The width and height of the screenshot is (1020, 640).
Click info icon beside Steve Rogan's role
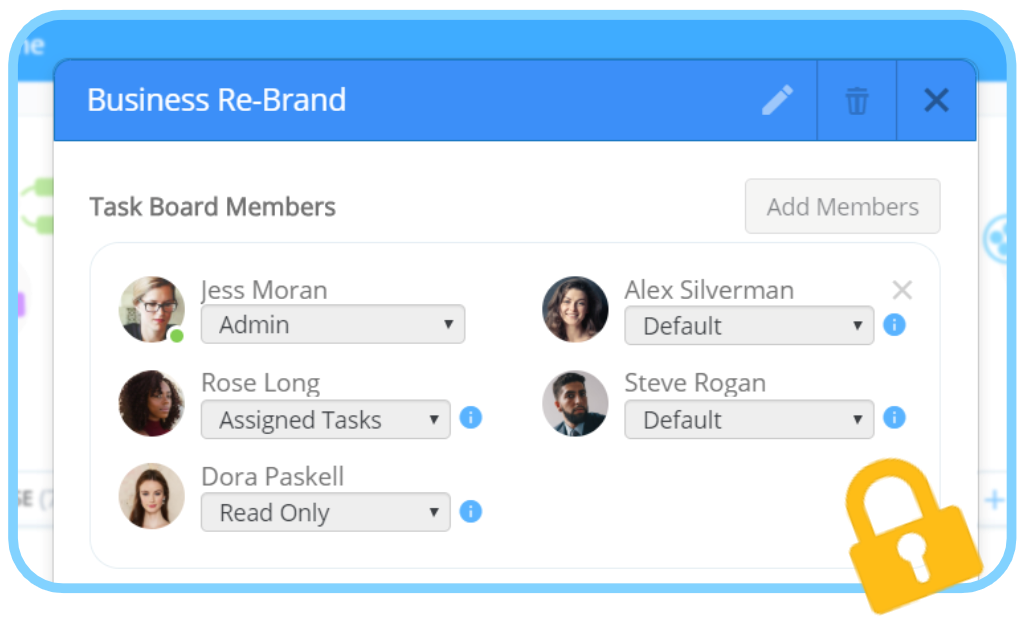(x=894, y=418)
